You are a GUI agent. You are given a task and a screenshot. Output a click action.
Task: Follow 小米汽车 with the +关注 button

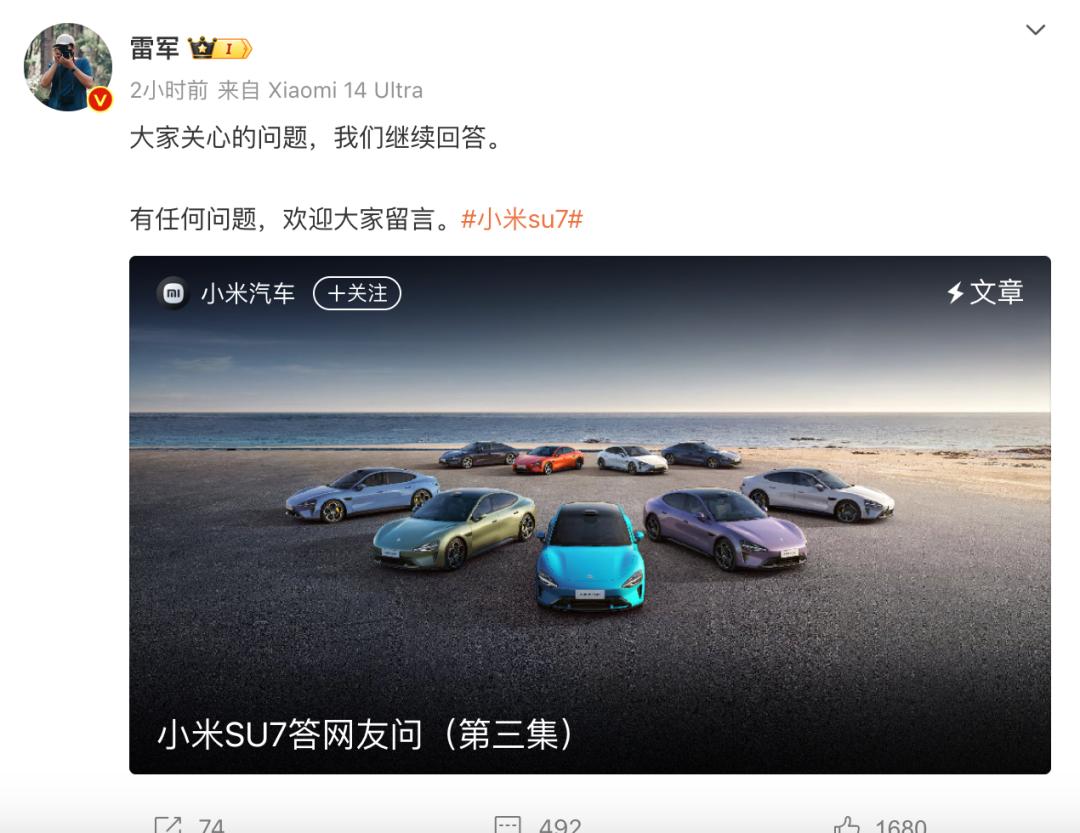pos(357,294)
